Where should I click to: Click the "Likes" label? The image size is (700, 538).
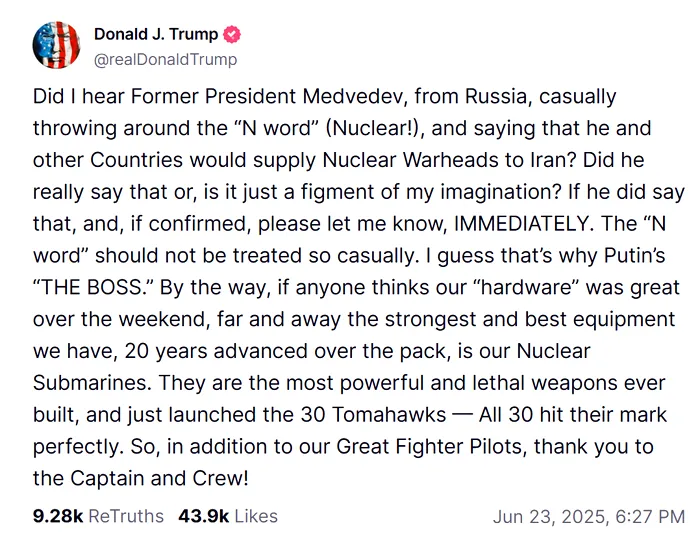(257, 516)
